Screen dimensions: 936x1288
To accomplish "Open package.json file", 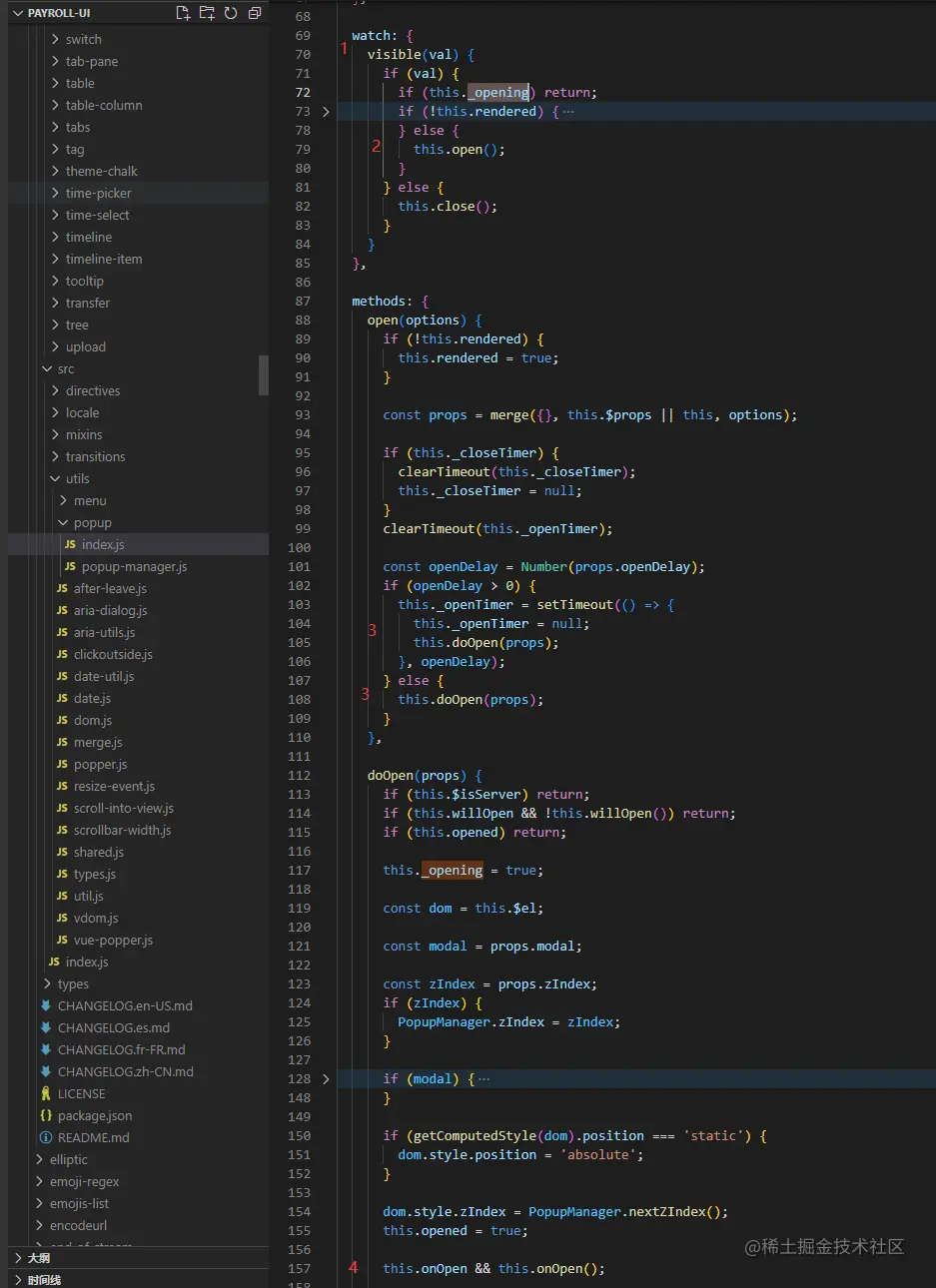I will [95, 1115].
